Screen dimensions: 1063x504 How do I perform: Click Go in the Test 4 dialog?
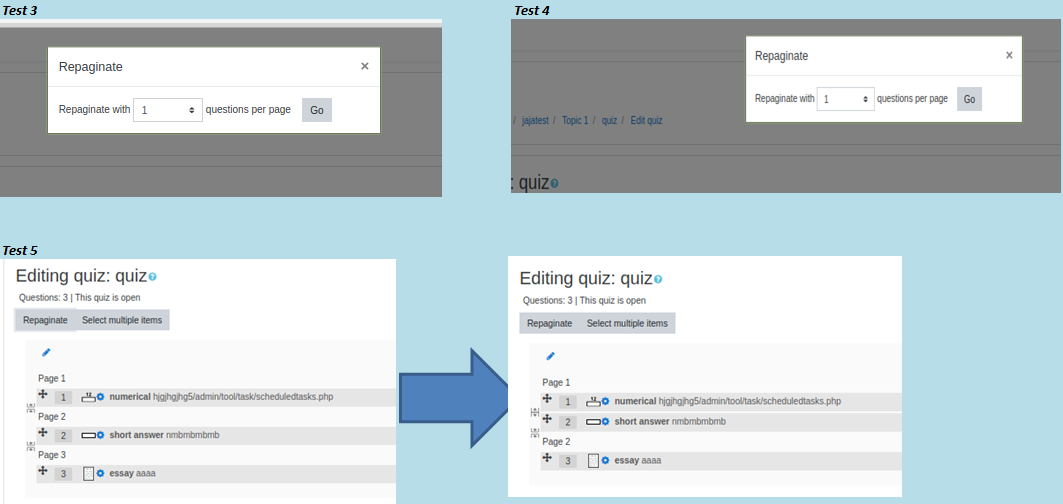pos(969,99)
